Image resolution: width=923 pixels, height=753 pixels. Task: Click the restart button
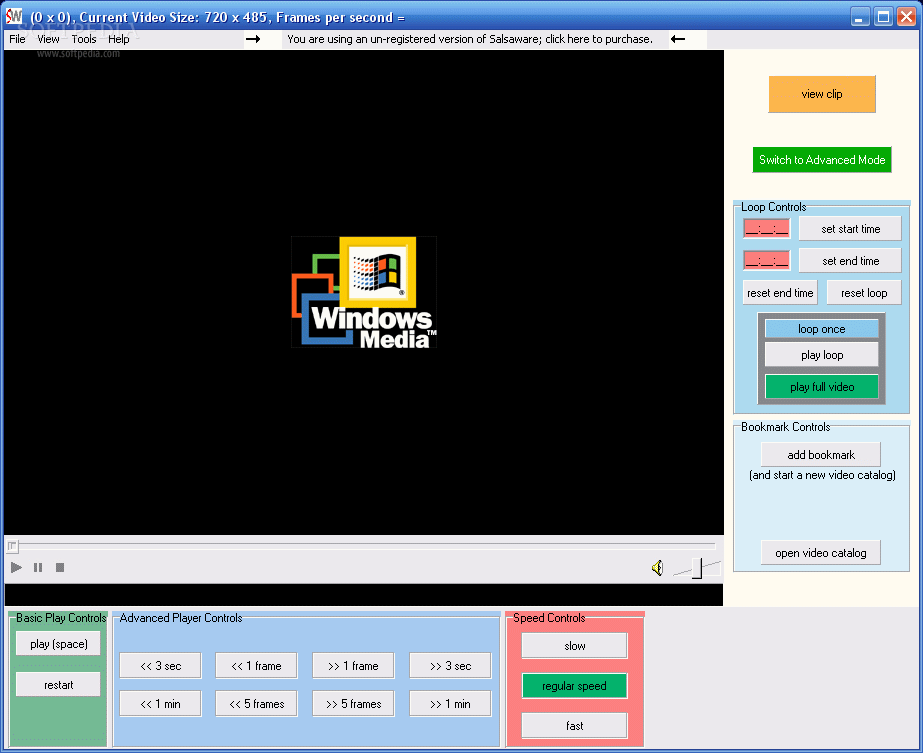(x=58, y=685)
